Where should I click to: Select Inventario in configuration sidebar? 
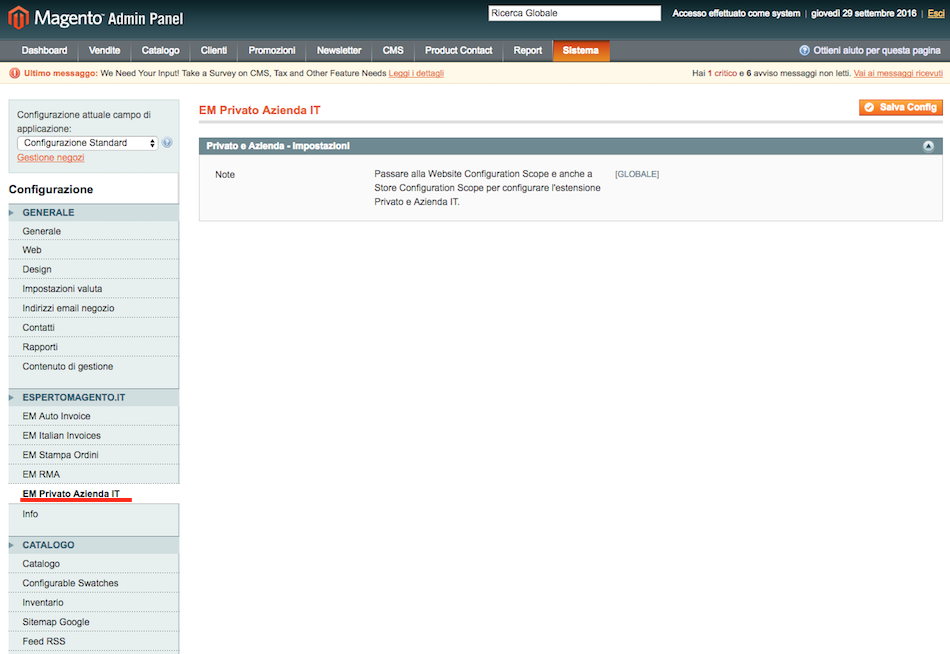point(93,602)
